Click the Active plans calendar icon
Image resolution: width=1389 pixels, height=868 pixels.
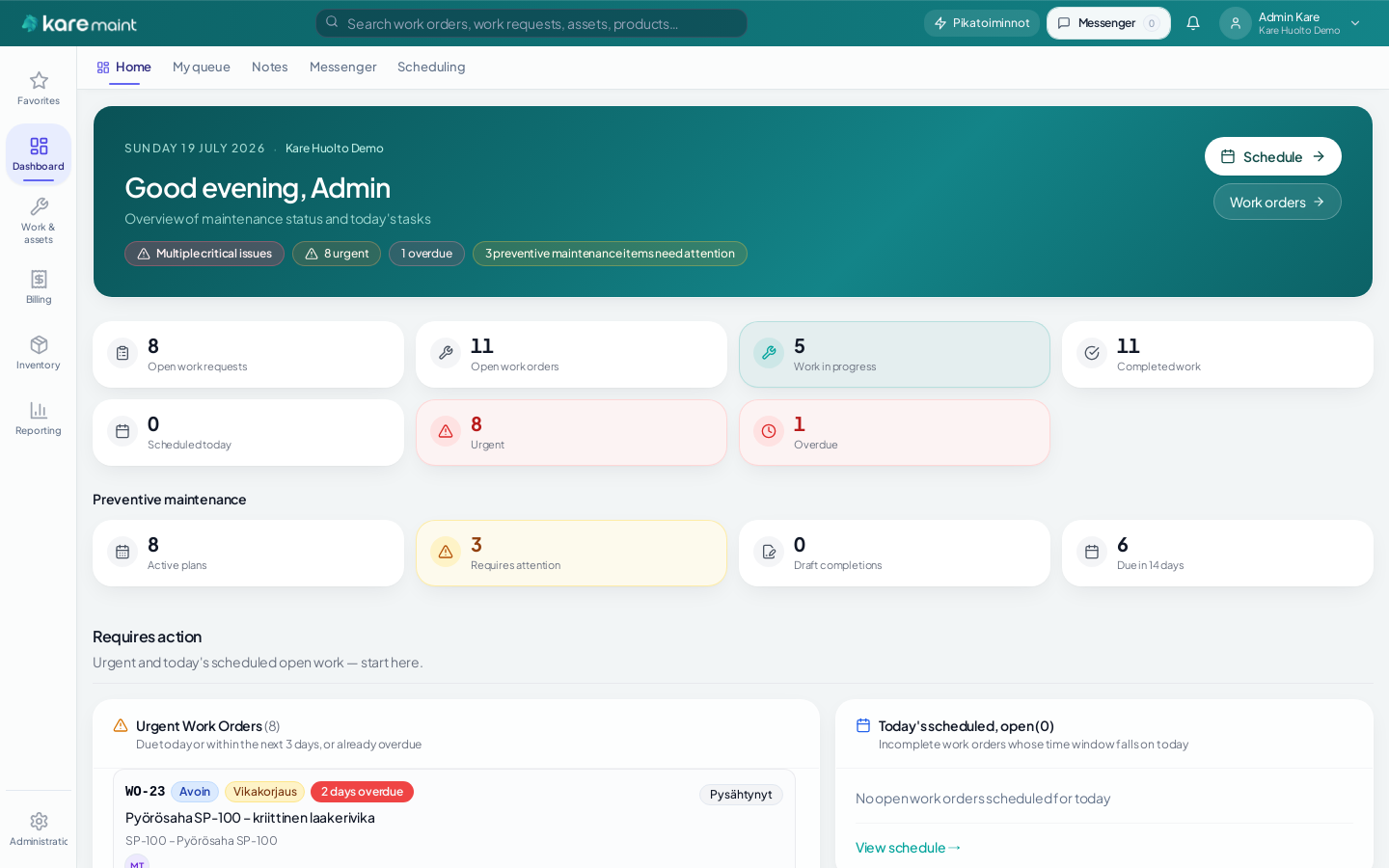pos(123,552)
